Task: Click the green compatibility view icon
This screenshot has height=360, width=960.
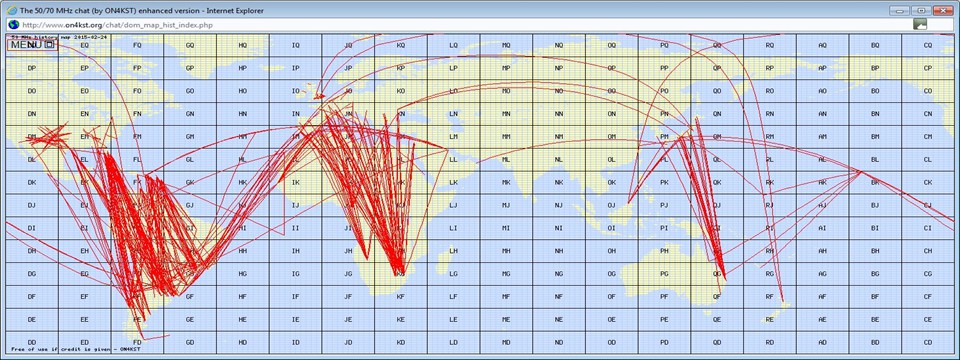Action: click(x=920, y=24)
